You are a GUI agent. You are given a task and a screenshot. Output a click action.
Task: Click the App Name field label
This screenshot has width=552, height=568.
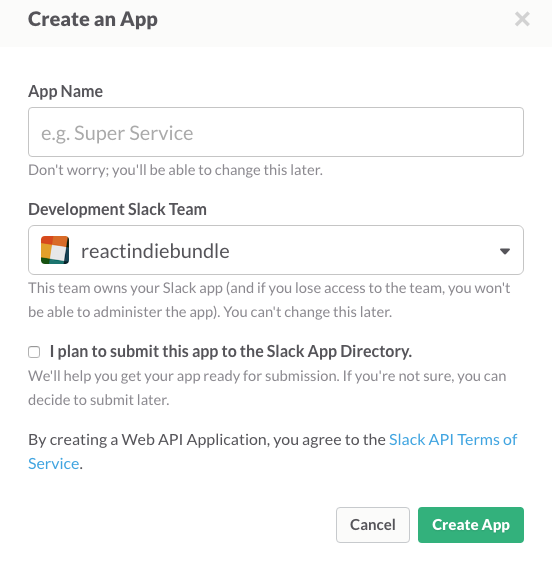click(66, 91)
